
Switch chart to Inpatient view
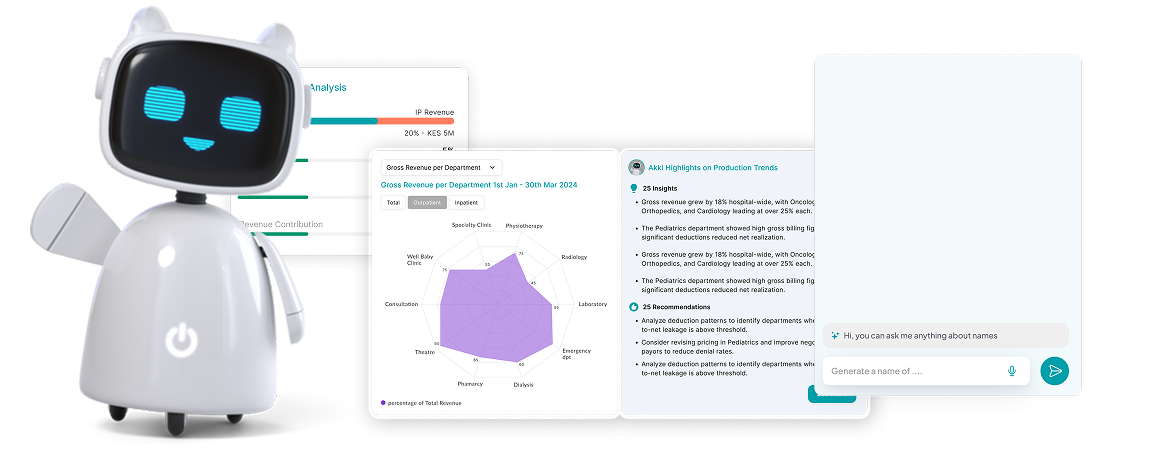[x=466, y=202]
